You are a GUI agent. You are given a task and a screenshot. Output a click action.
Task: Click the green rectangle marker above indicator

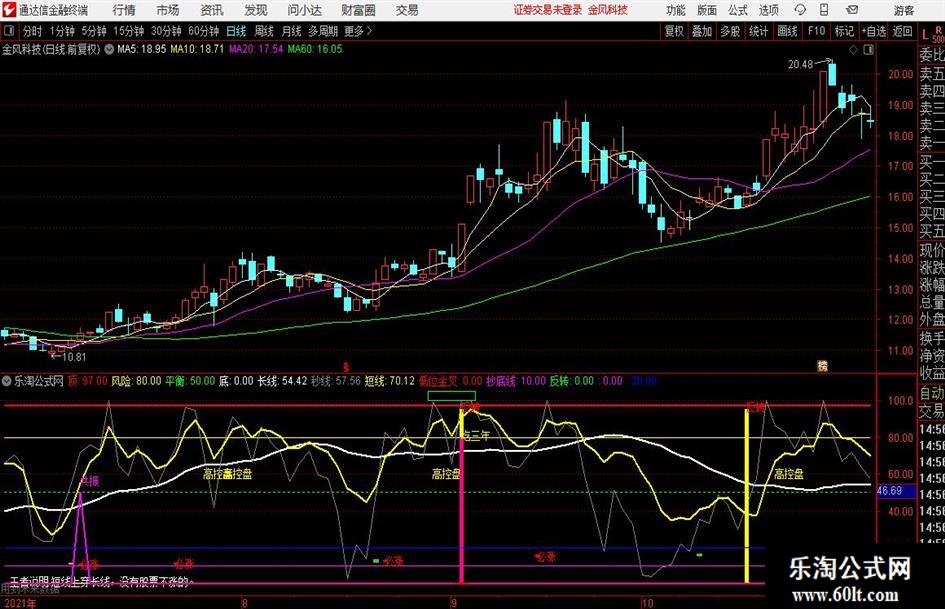[451, 396]
